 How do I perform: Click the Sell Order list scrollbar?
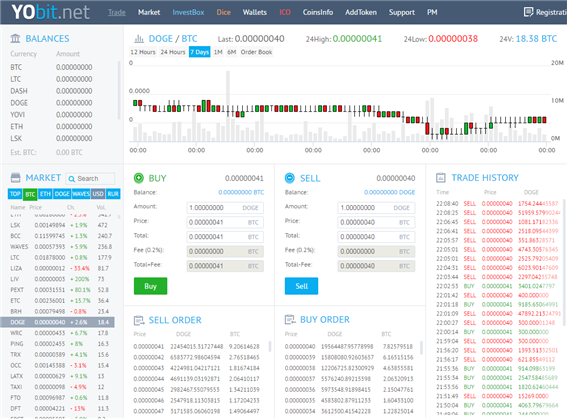coord(270,346)
